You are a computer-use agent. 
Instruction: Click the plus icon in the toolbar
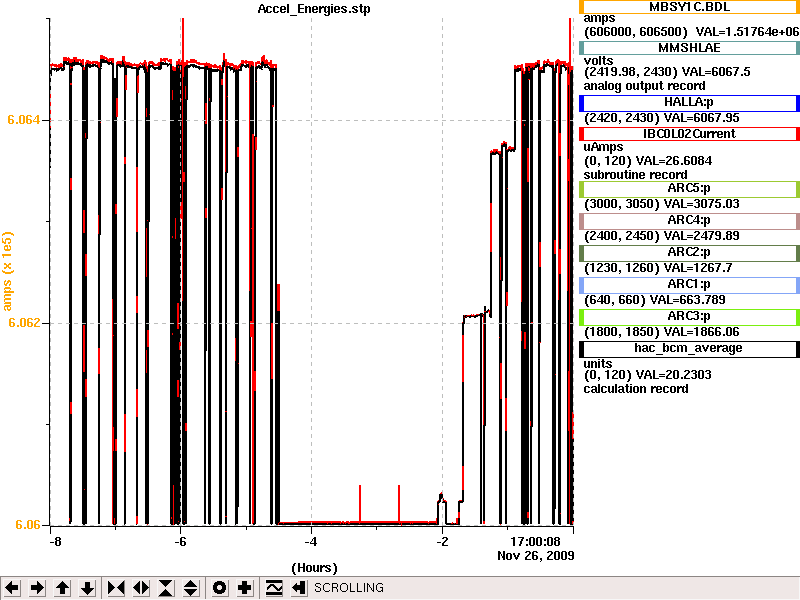pyautogui.click(x=245, y=588)
